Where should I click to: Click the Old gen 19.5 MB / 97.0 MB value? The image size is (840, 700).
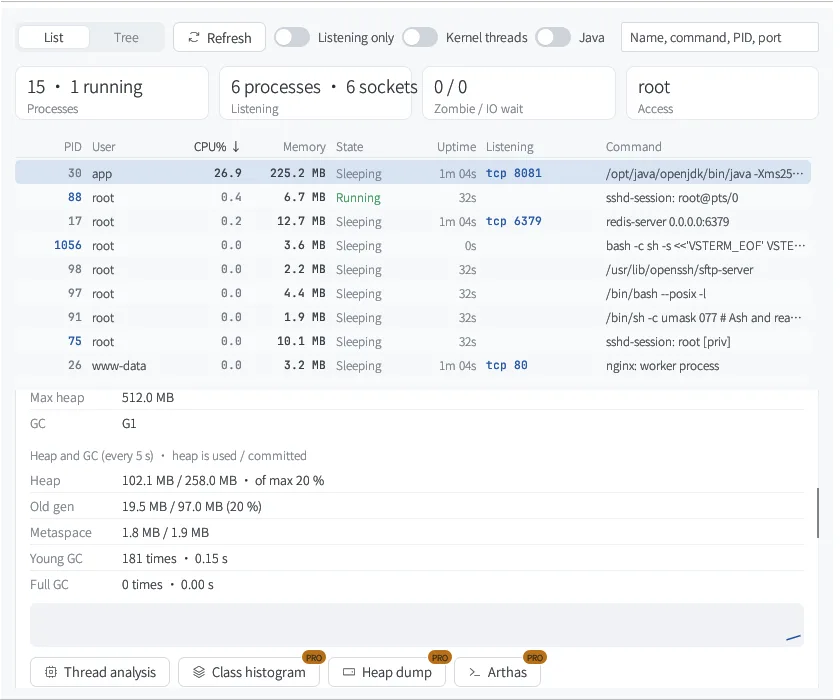192,507
